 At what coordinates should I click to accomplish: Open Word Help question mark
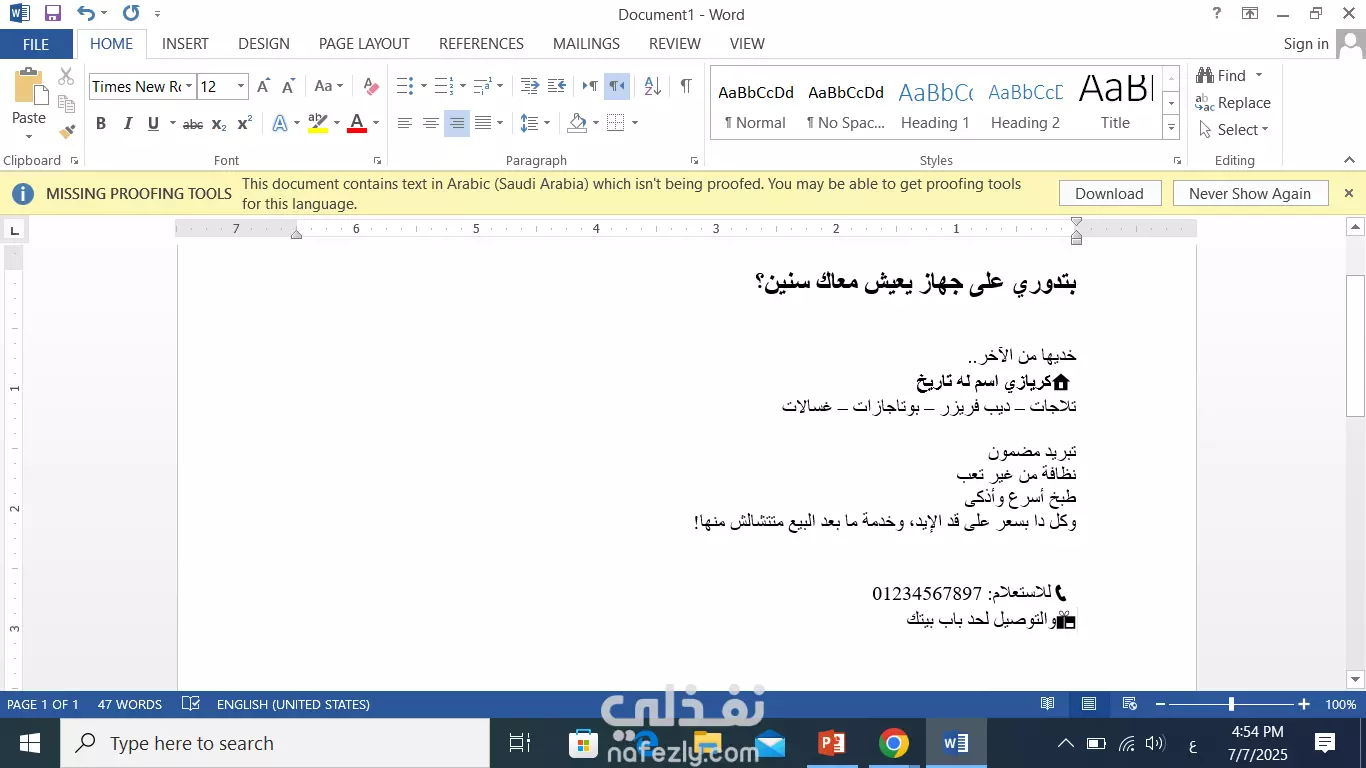1216,14
